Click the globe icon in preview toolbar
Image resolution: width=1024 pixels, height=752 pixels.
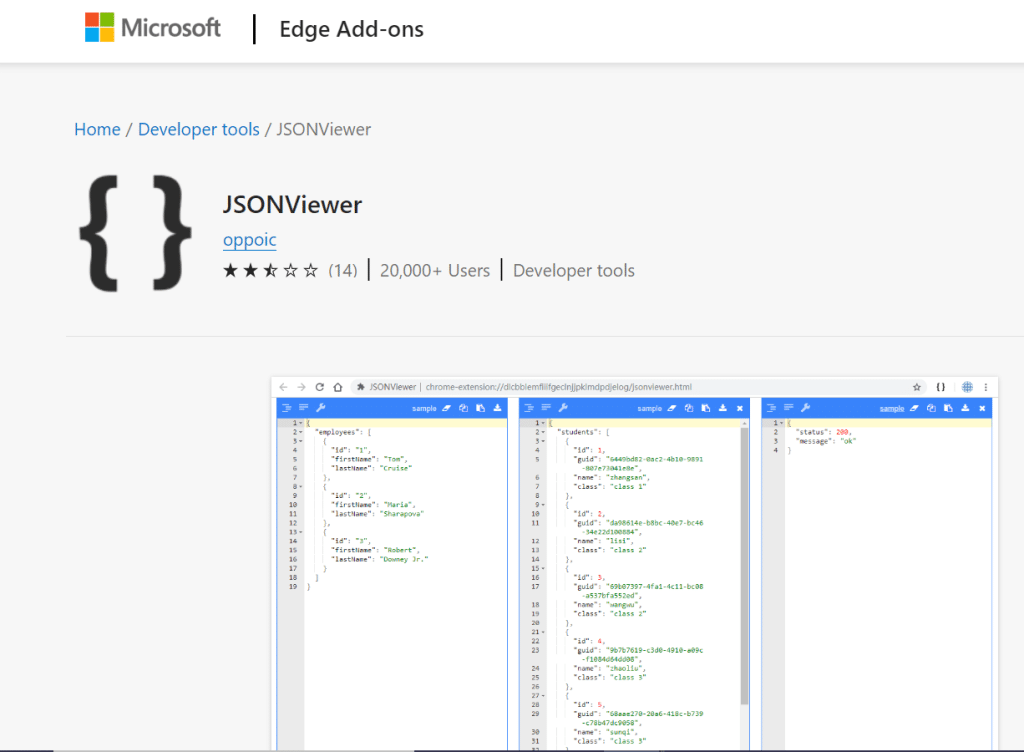coord(967,387)
